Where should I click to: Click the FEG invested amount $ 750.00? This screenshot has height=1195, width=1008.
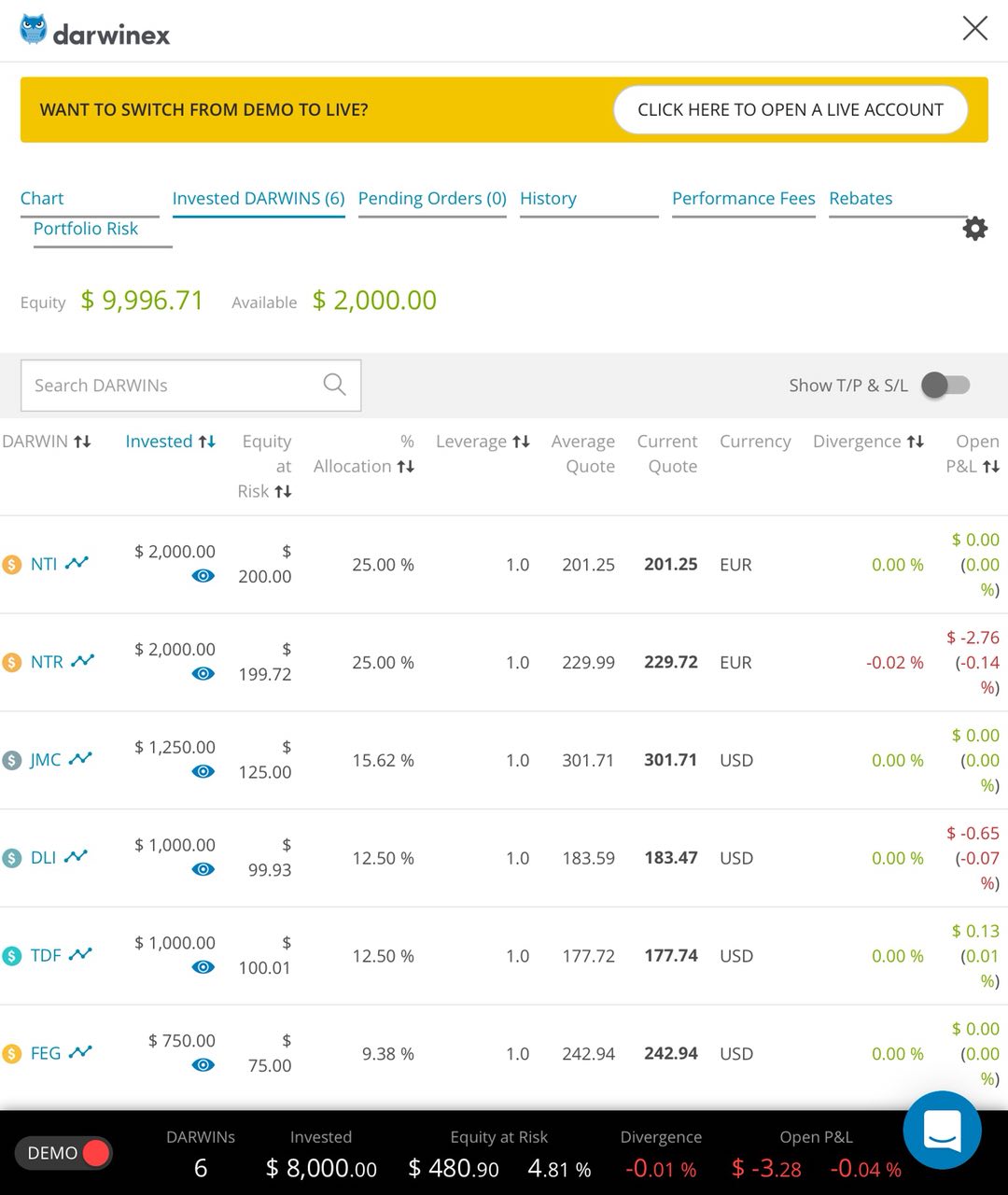[182, 1041]
